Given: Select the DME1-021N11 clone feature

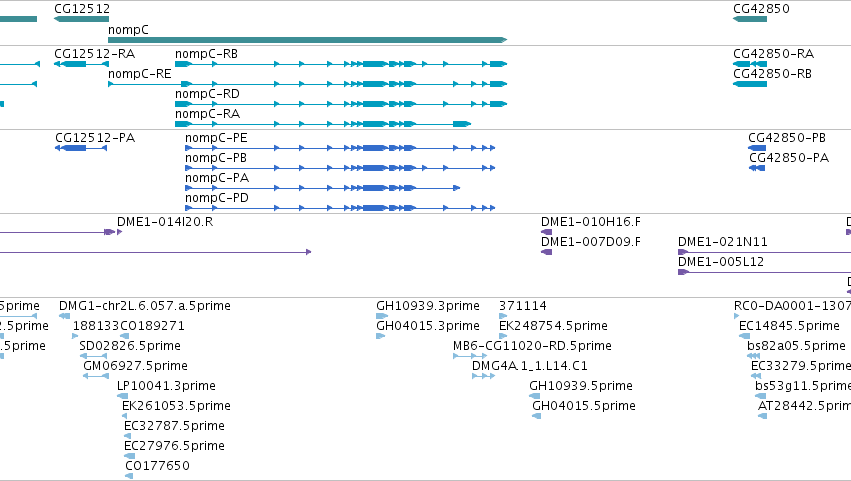Looking at the screenshot, I should click(x=764, y=252).
